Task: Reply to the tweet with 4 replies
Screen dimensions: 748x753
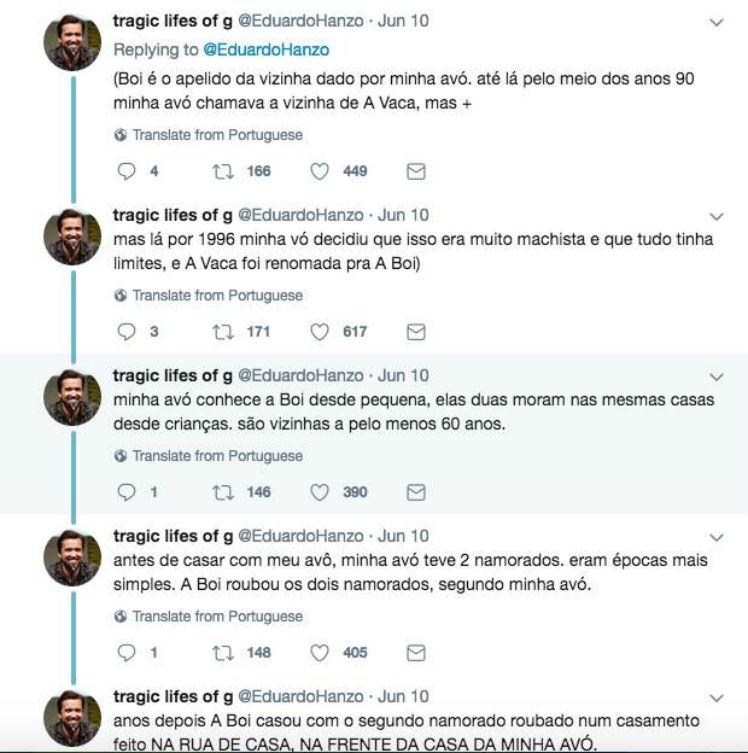Action: [x=126, y=171]
